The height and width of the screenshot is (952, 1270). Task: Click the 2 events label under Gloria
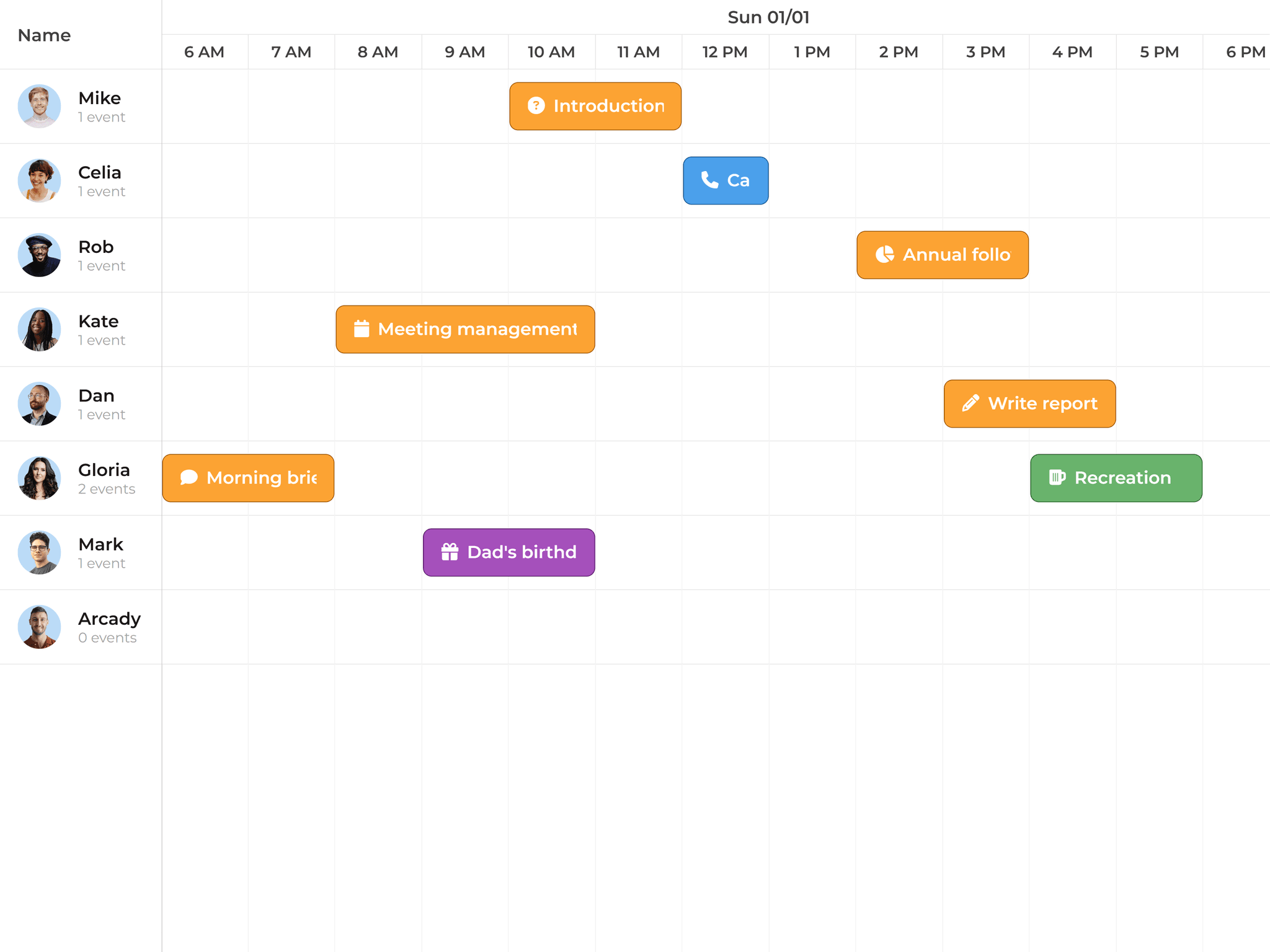click(x=107, y=489)
